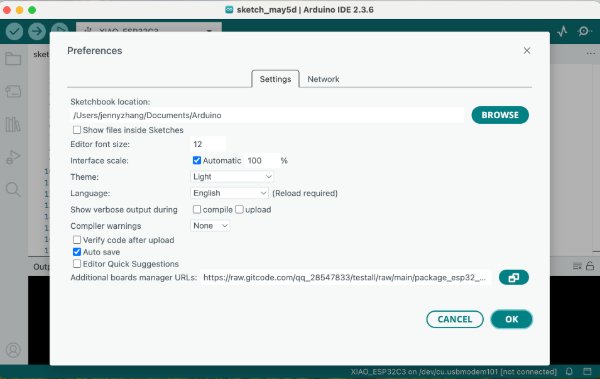
Task: Click the BROWSE button
Action: 500,115
